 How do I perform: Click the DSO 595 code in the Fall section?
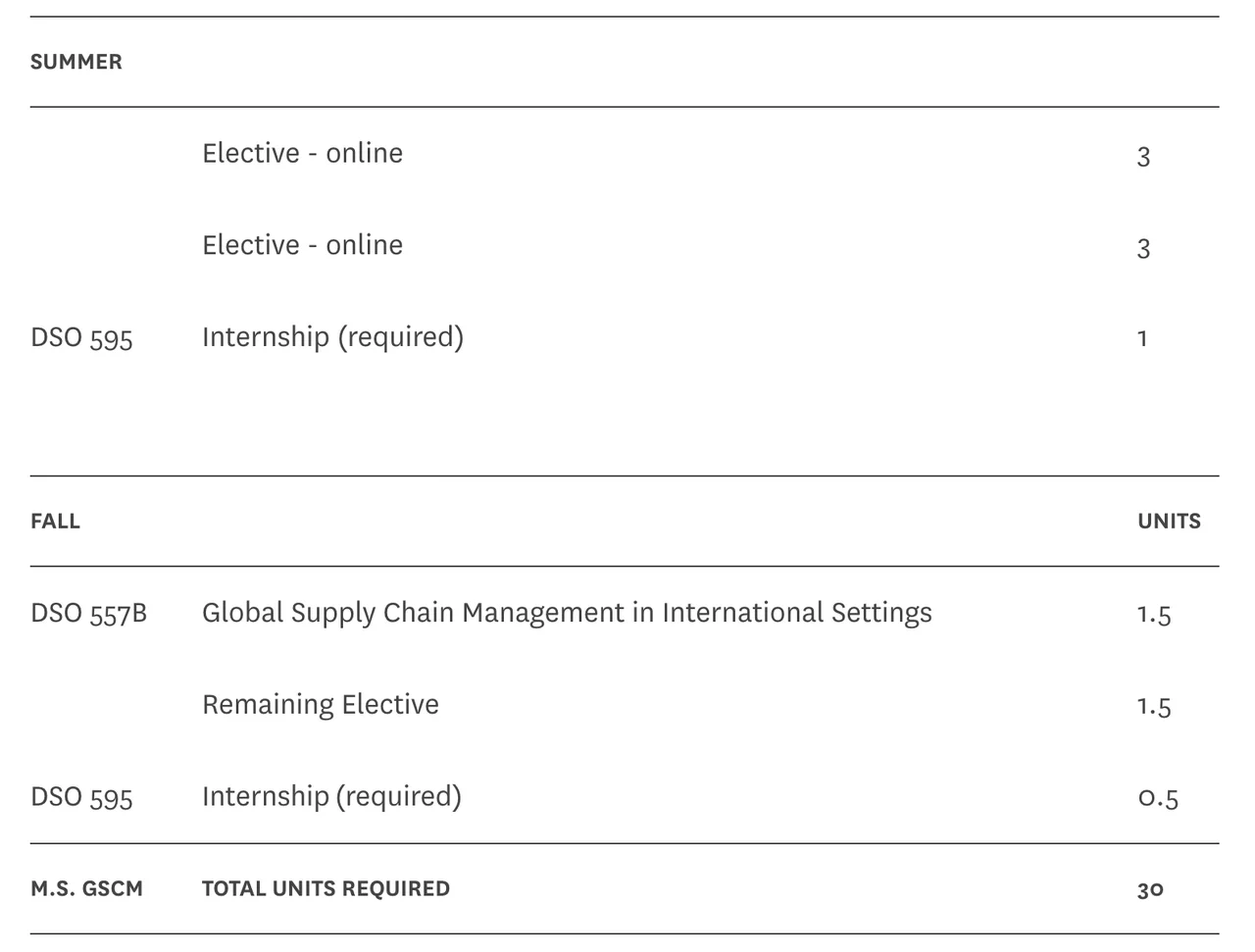pos(81,797)
